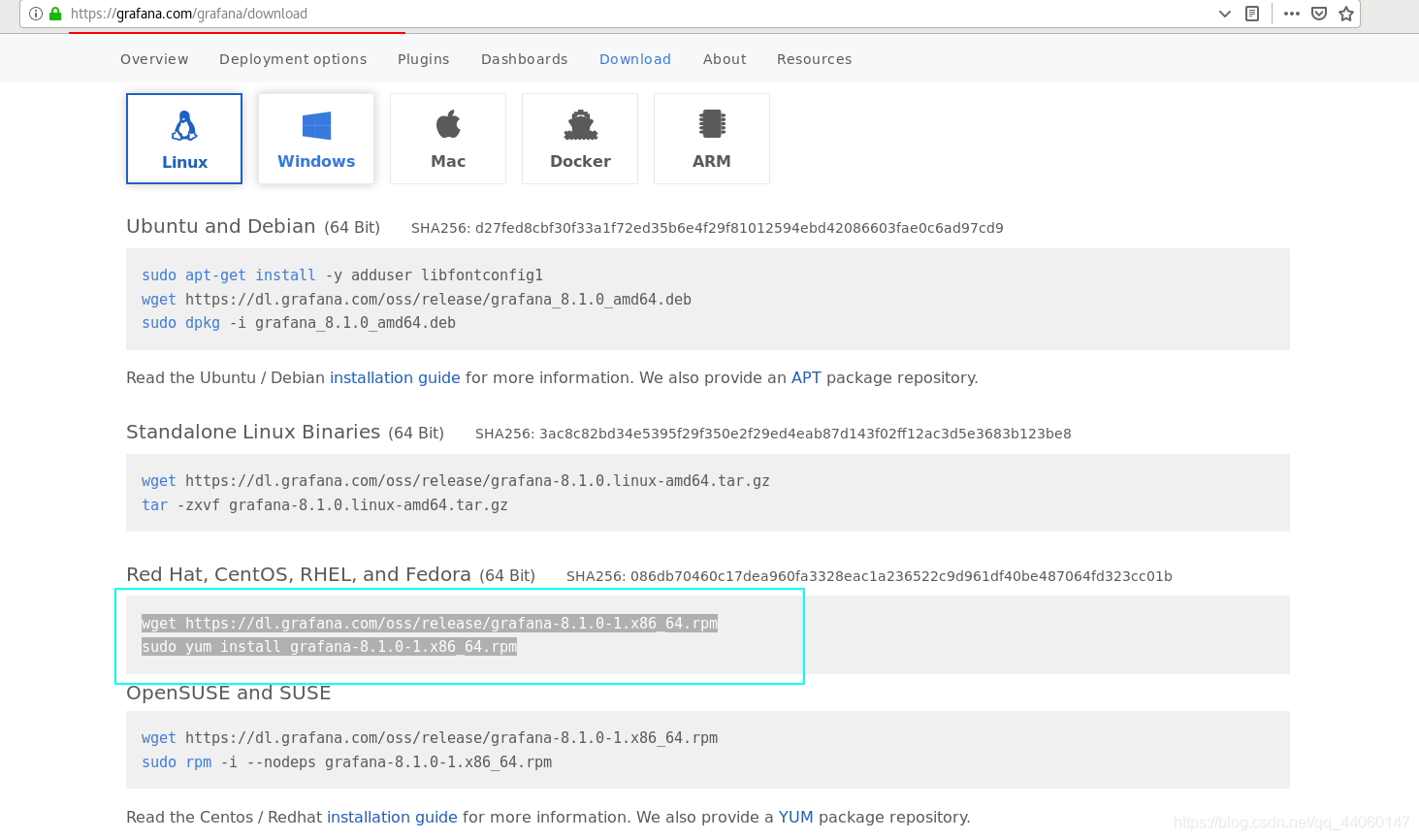The image size is (1419, 840).
Task: Open the page actions three-dots menu
Action: [1292, 14]
